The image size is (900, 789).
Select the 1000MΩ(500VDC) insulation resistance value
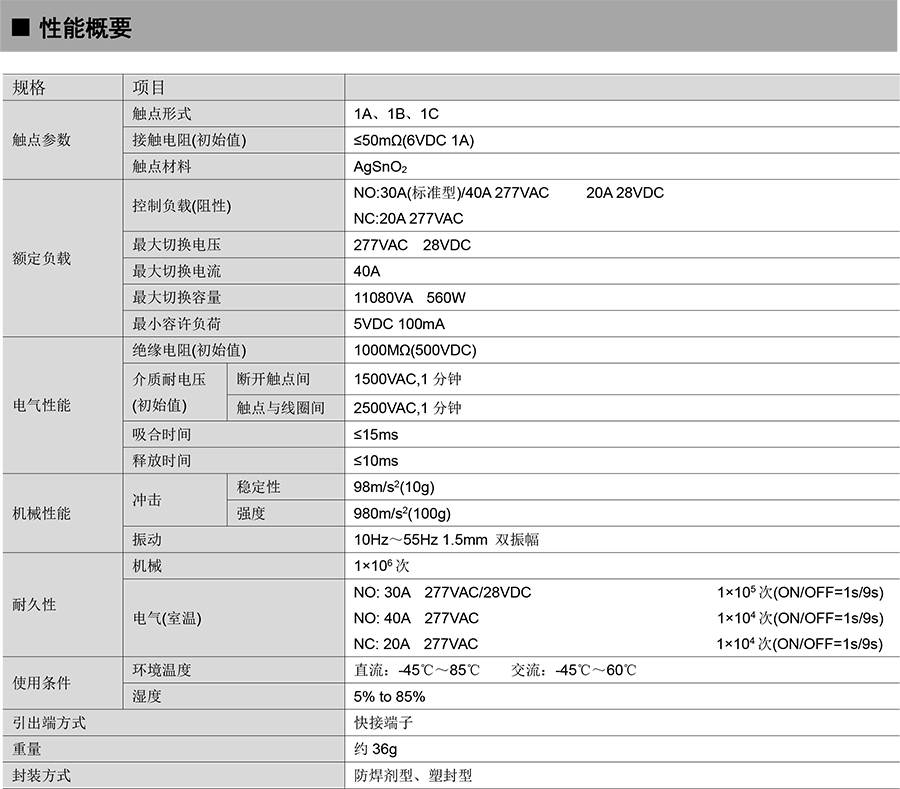click(x=415, y=350)
